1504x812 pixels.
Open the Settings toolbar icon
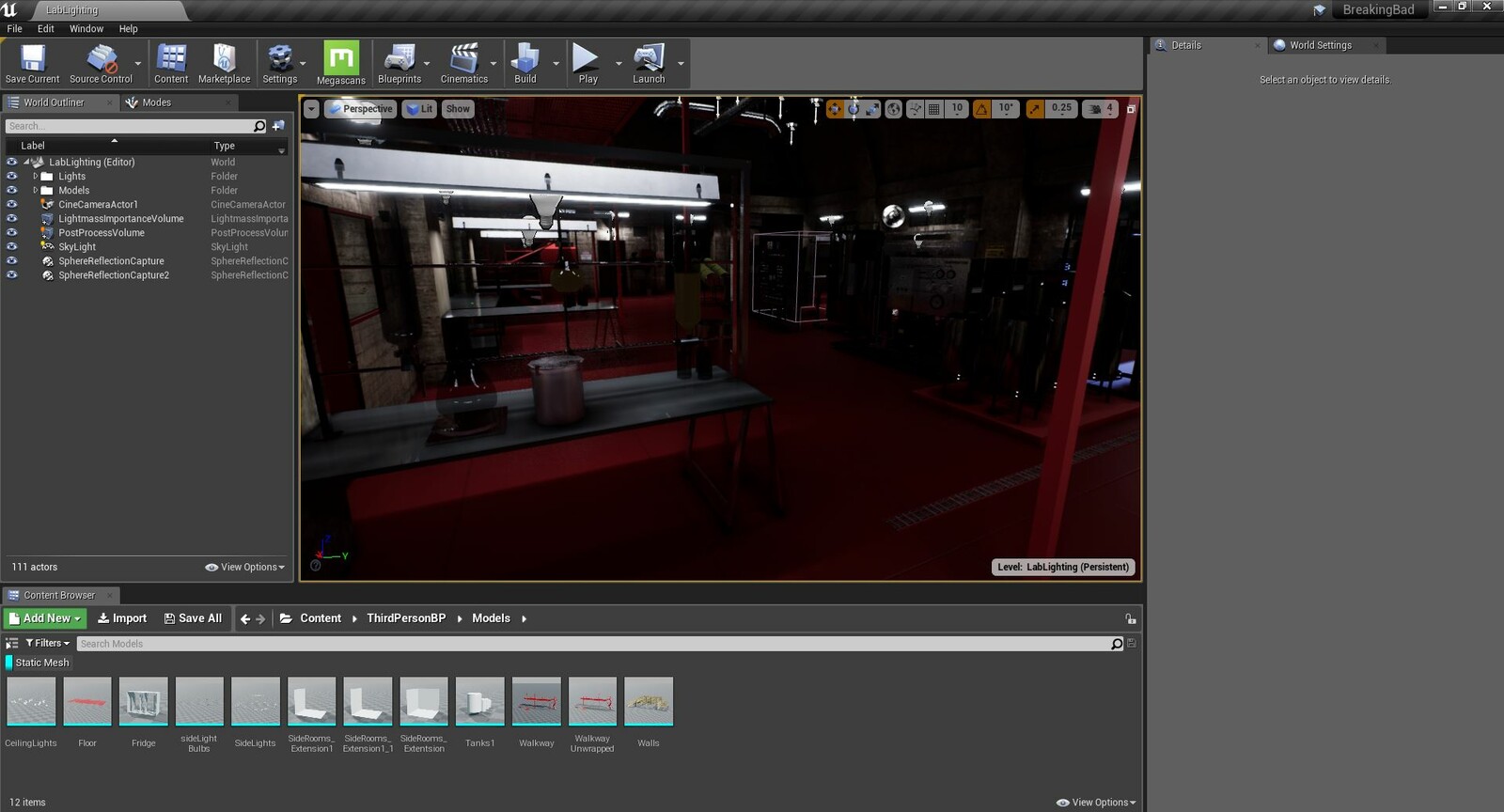point(280,64)
